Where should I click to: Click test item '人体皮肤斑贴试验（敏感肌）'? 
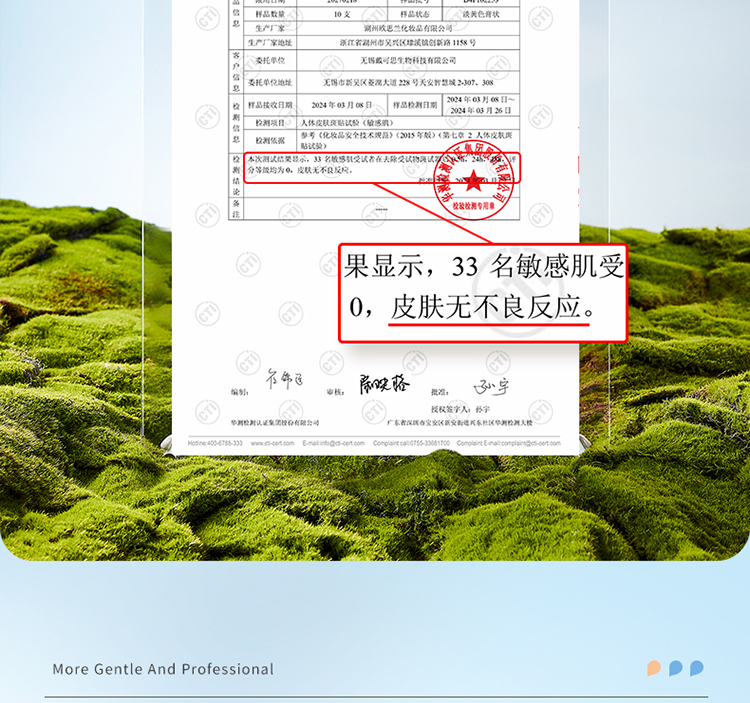click(347, 123)
